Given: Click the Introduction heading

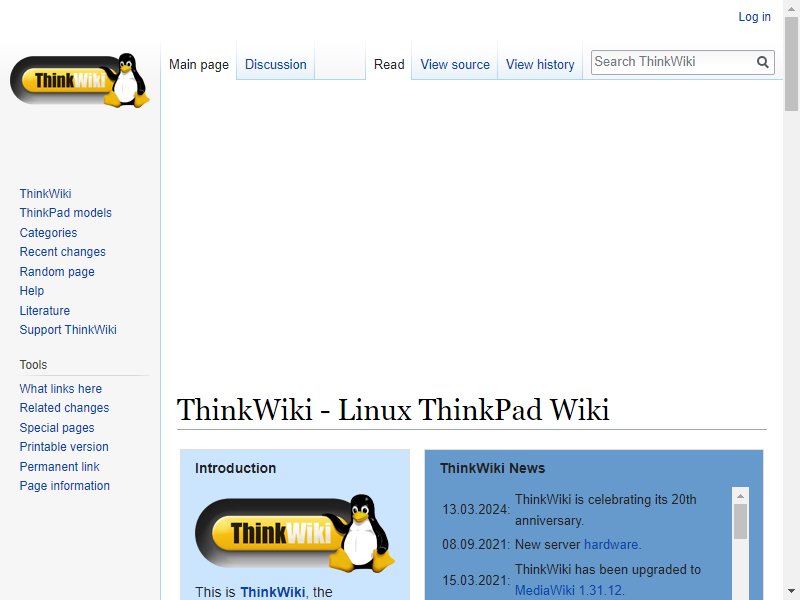Looking at the screenshot, I should tap(235, 468).
